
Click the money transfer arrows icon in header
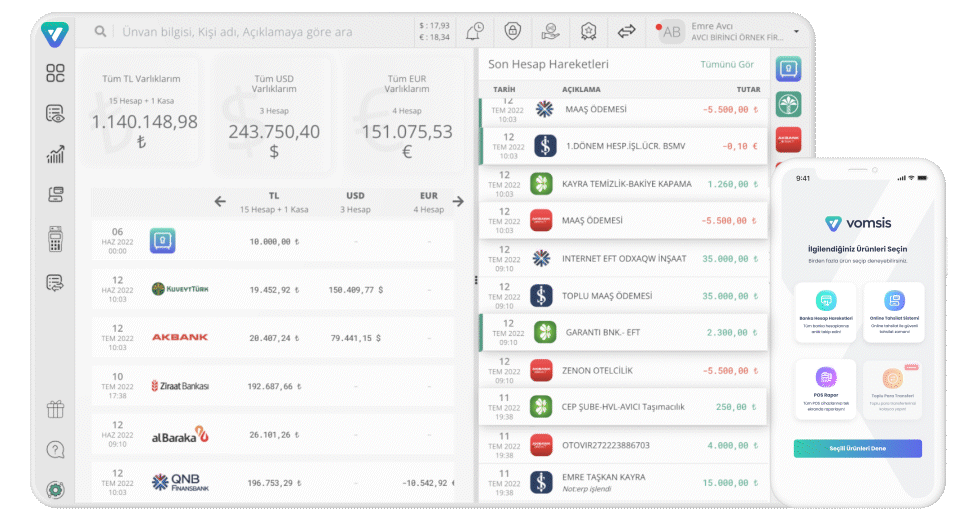tap(626, 31)
